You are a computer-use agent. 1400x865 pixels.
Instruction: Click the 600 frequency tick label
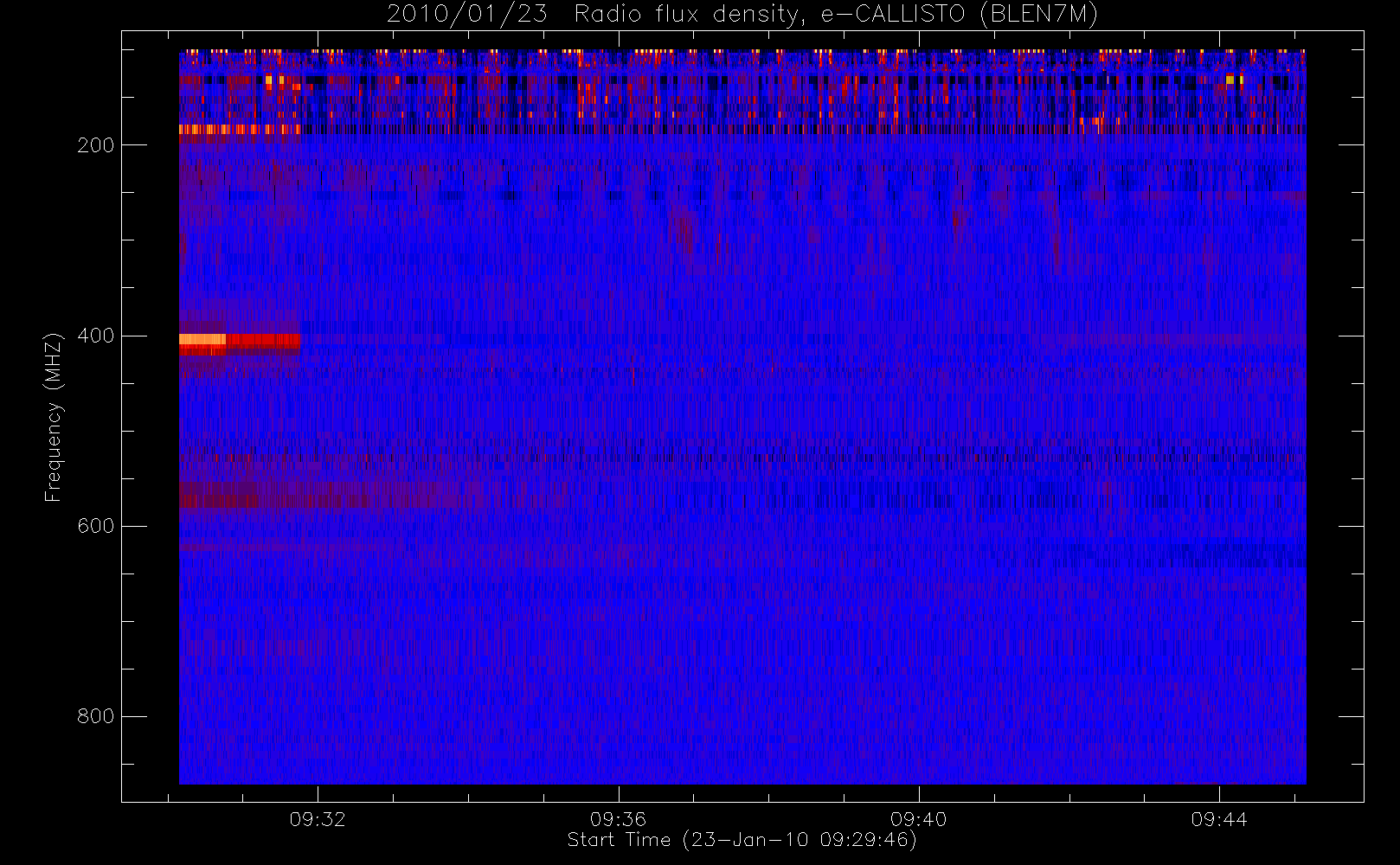pos(95,526)
